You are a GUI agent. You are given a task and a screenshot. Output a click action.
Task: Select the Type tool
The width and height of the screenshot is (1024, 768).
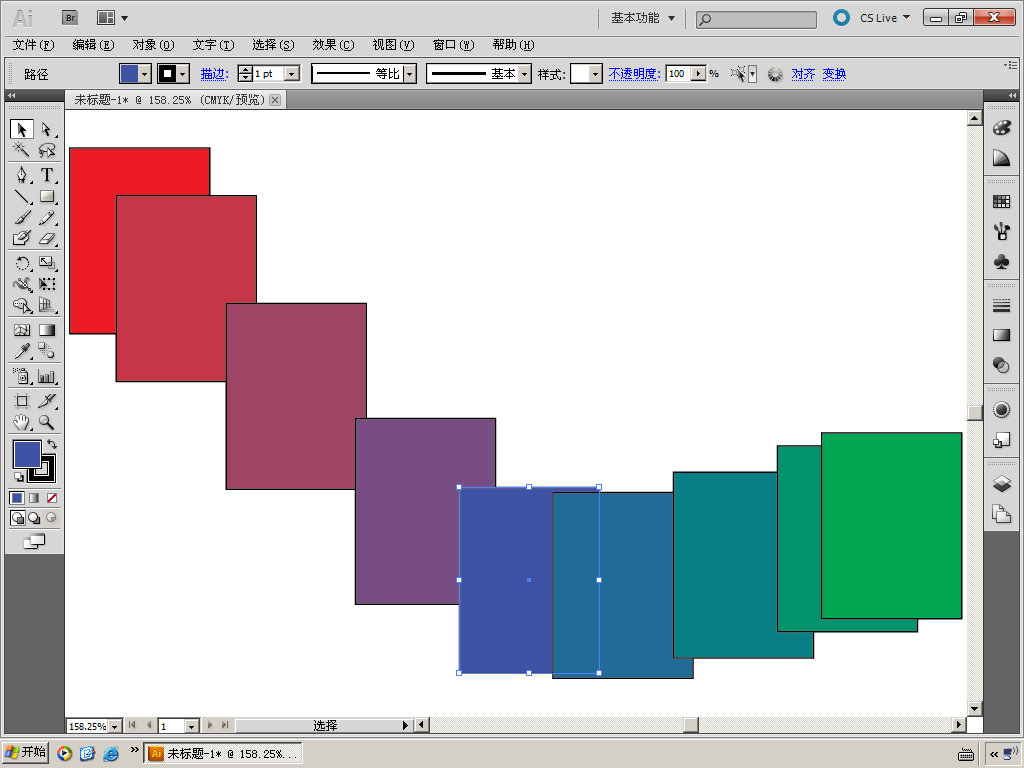[x=46, y=175]
